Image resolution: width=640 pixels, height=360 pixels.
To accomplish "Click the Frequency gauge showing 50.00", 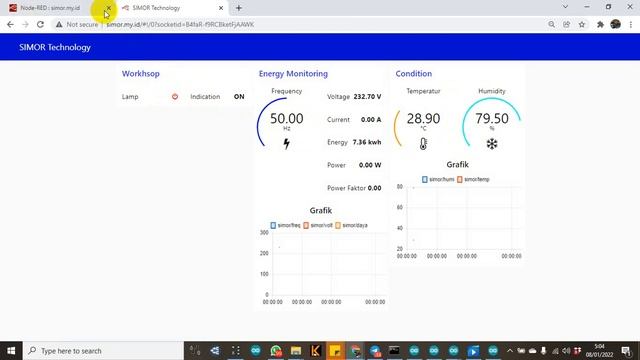I will pos(287,122).
